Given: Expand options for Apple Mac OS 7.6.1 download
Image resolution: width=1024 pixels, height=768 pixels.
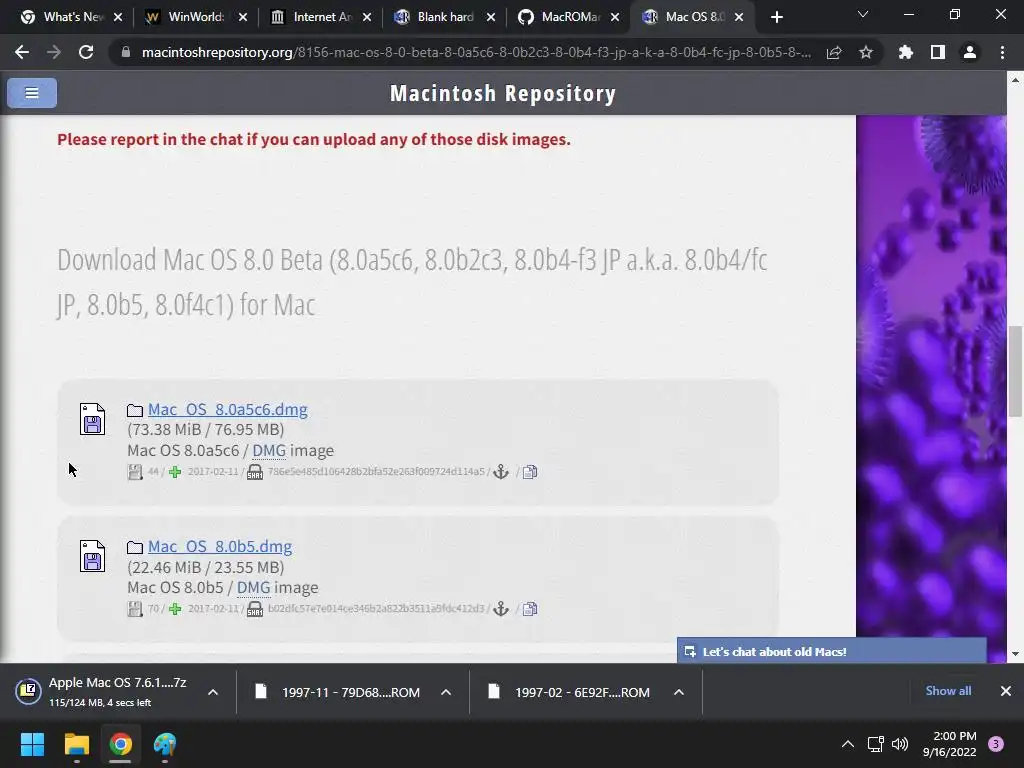Looking at the screenshot, I should click(213, 692).
